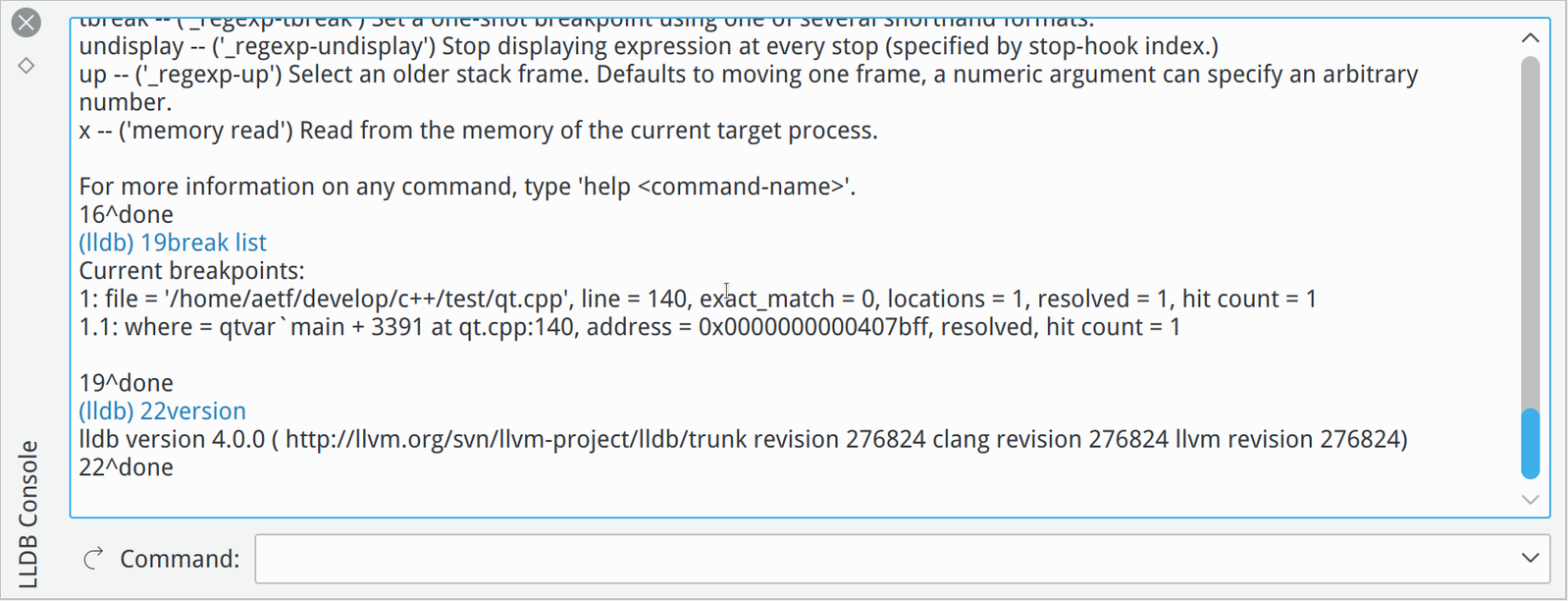The image size is (1568, 601).
Task: Click the vertical LLDB Console title label
Action: click(28, 514)
